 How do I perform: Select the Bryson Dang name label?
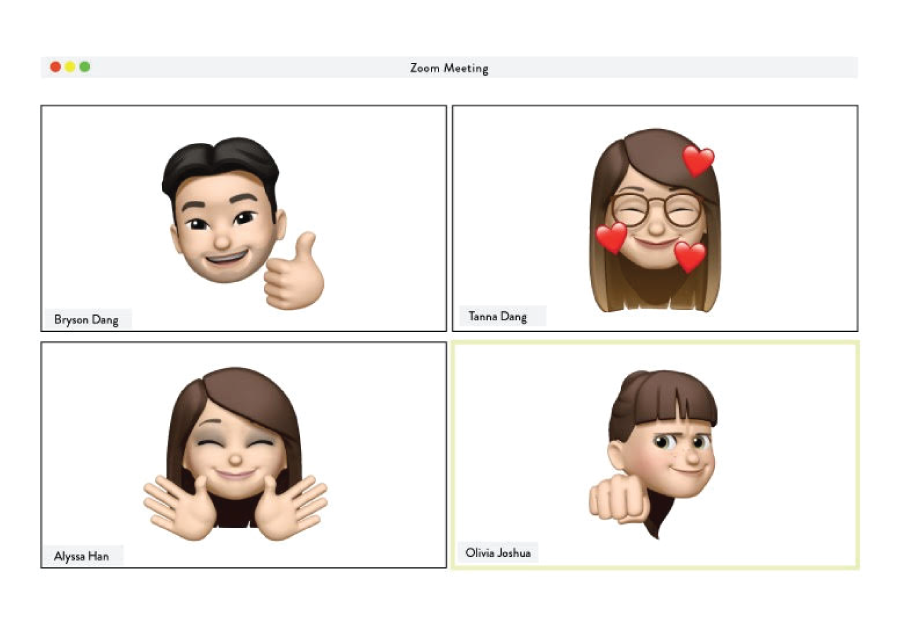(x=86, y=320)
